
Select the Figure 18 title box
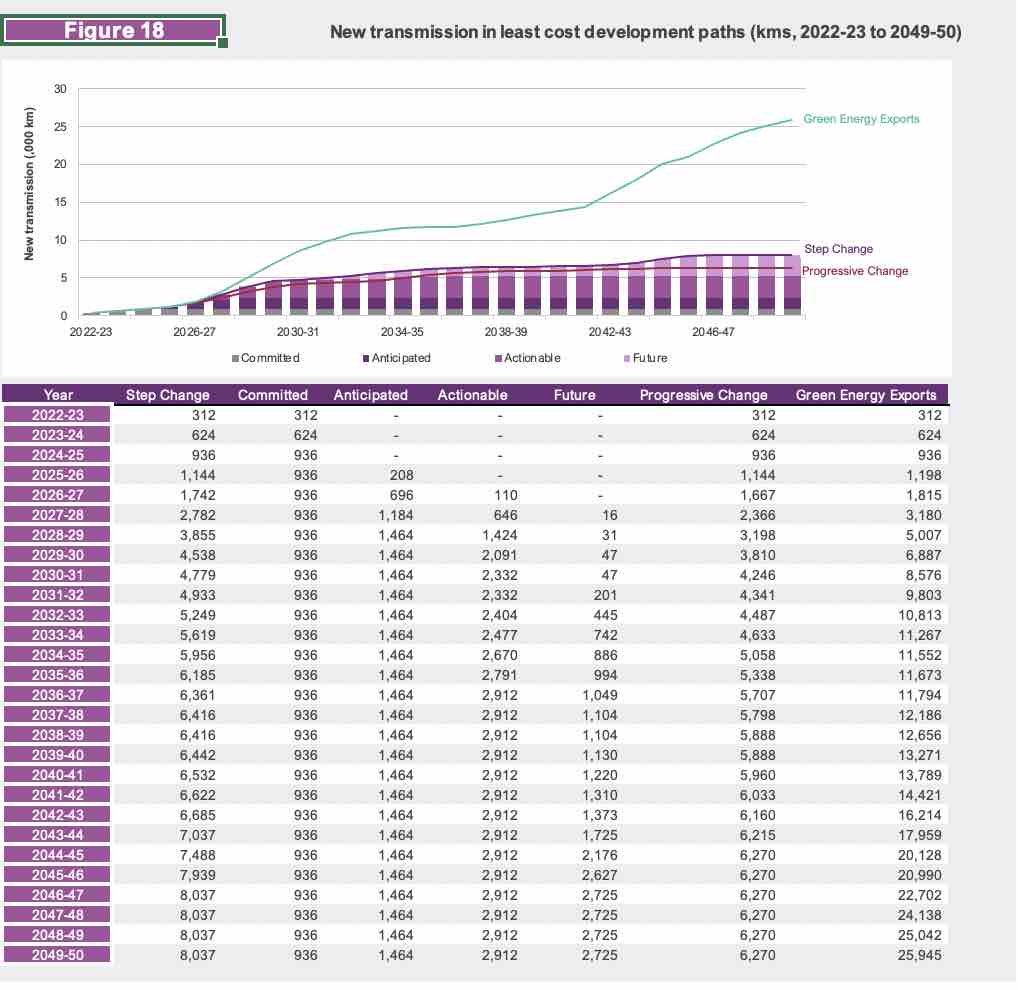[114, 29]
